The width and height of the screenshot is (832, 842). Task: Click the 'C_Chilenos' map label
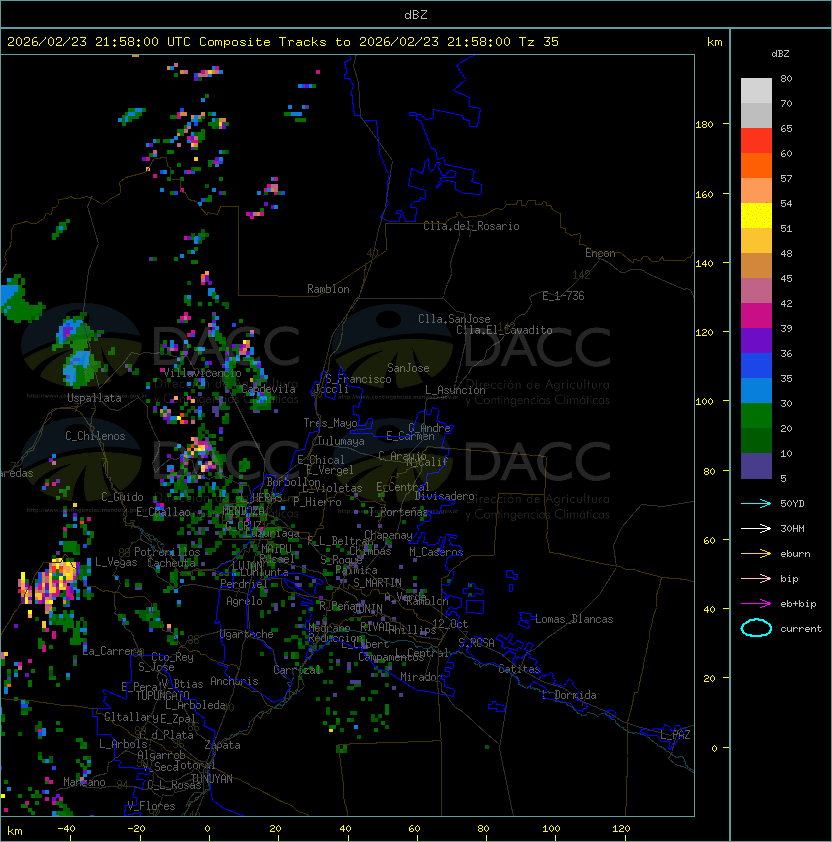[x=95, y=436]
